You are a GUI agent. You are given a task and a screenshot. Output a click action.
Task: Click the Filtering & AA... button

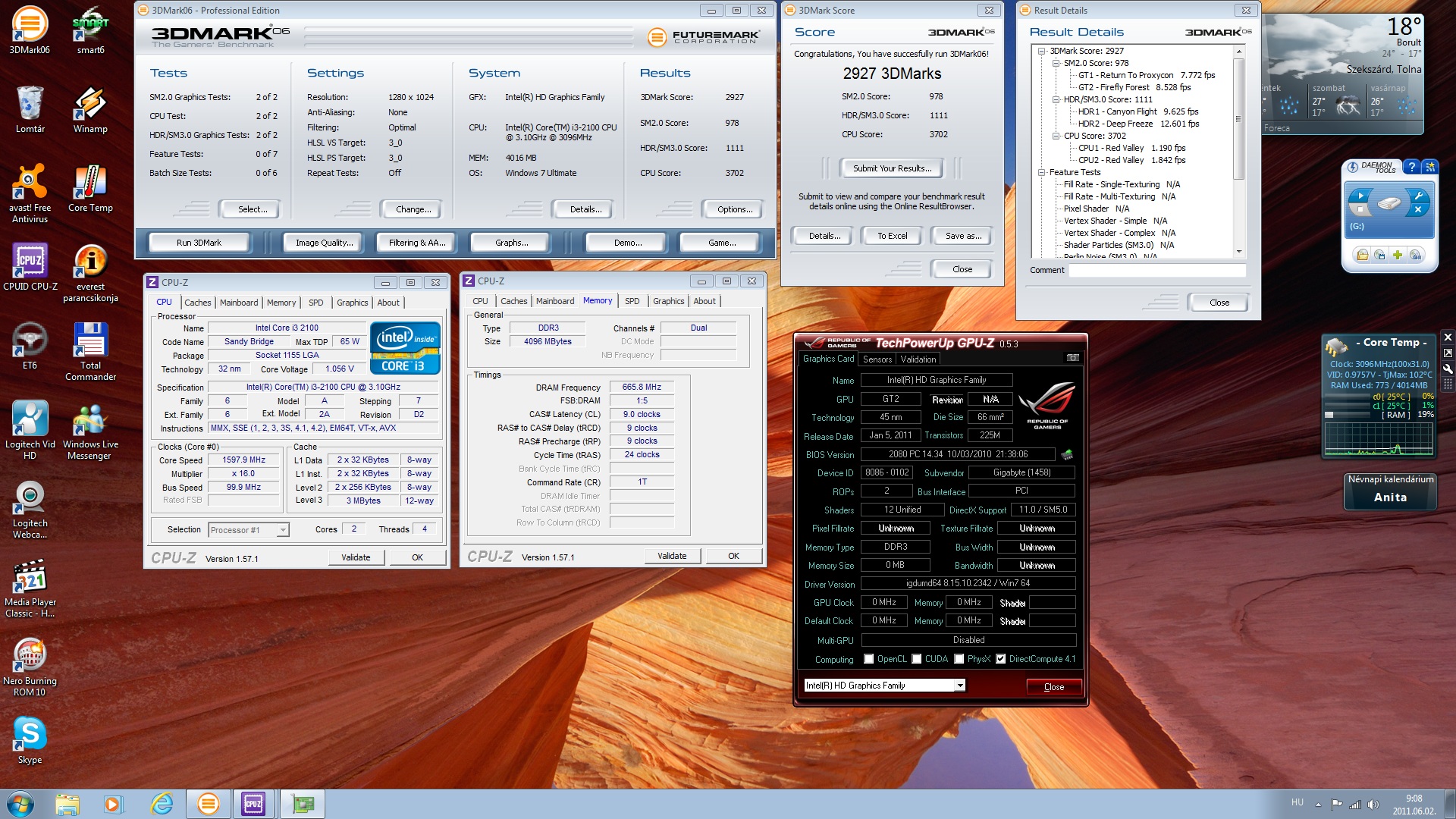tap(417, 243)
